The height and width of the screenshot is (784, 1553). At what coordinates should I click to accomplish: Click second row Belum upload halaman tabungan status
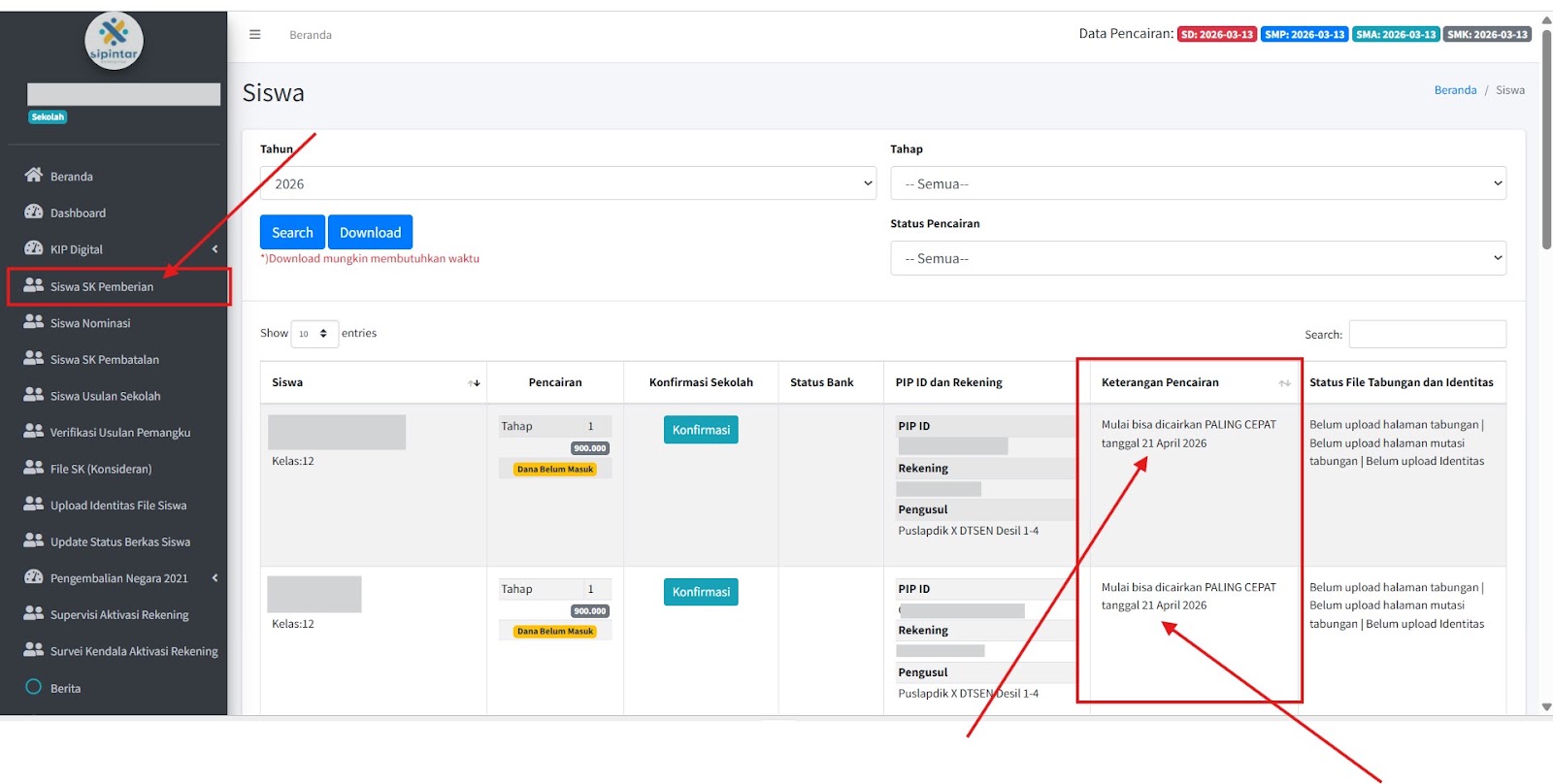point(1397,605)
